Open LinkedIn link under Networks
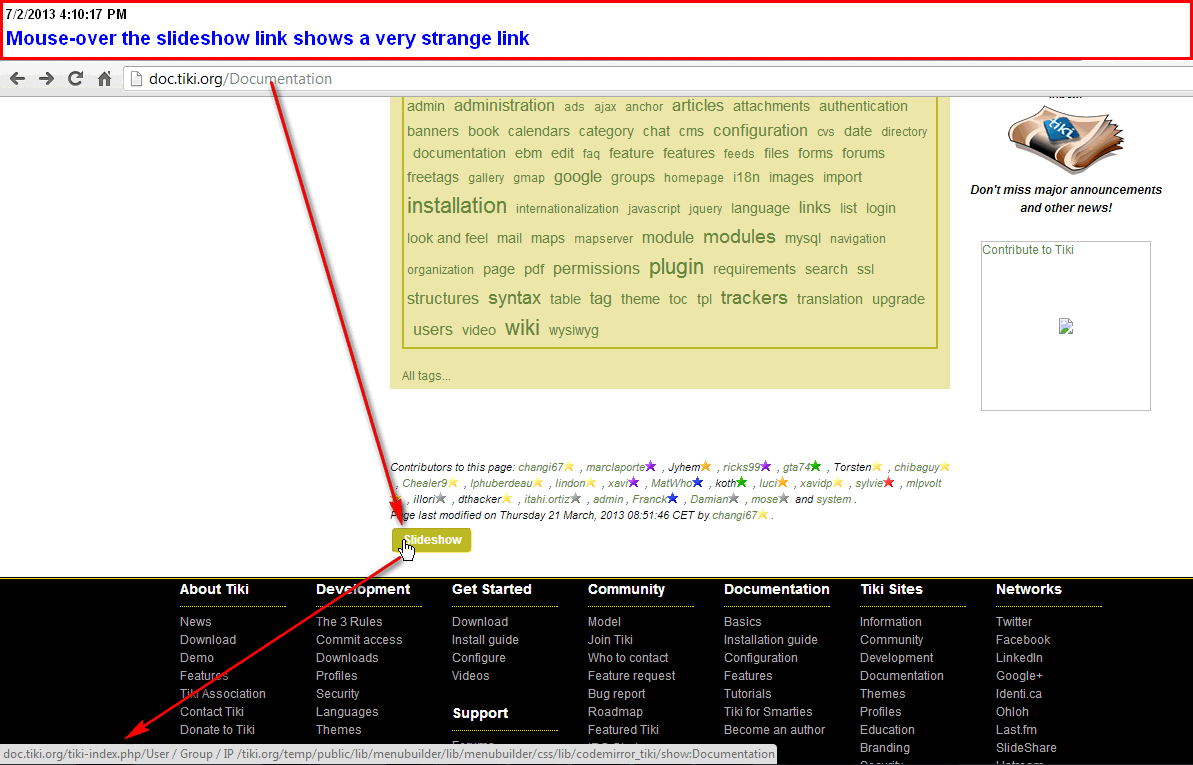1193x765 pixels. pyautogui.click(x=1020, y=658)
